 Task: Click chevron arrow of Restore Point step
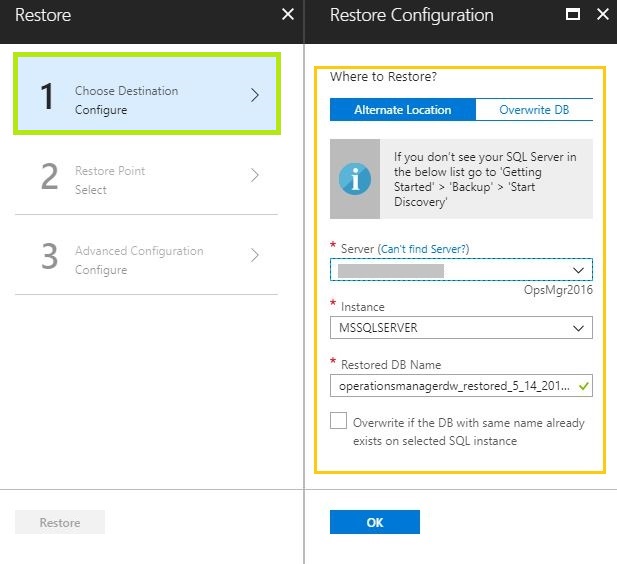(255, 175)
